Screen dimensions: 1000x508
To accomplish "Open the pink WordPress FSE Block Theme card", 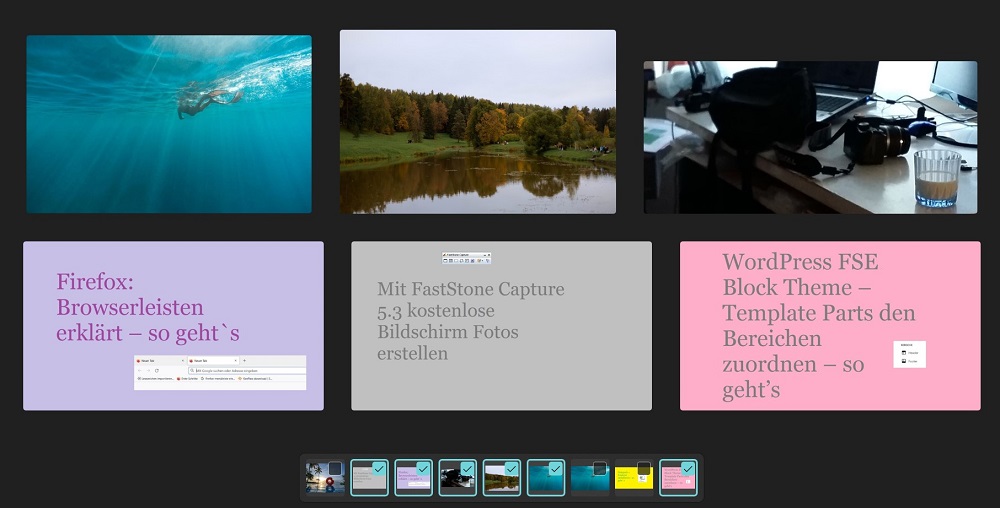I will point(830,326).
